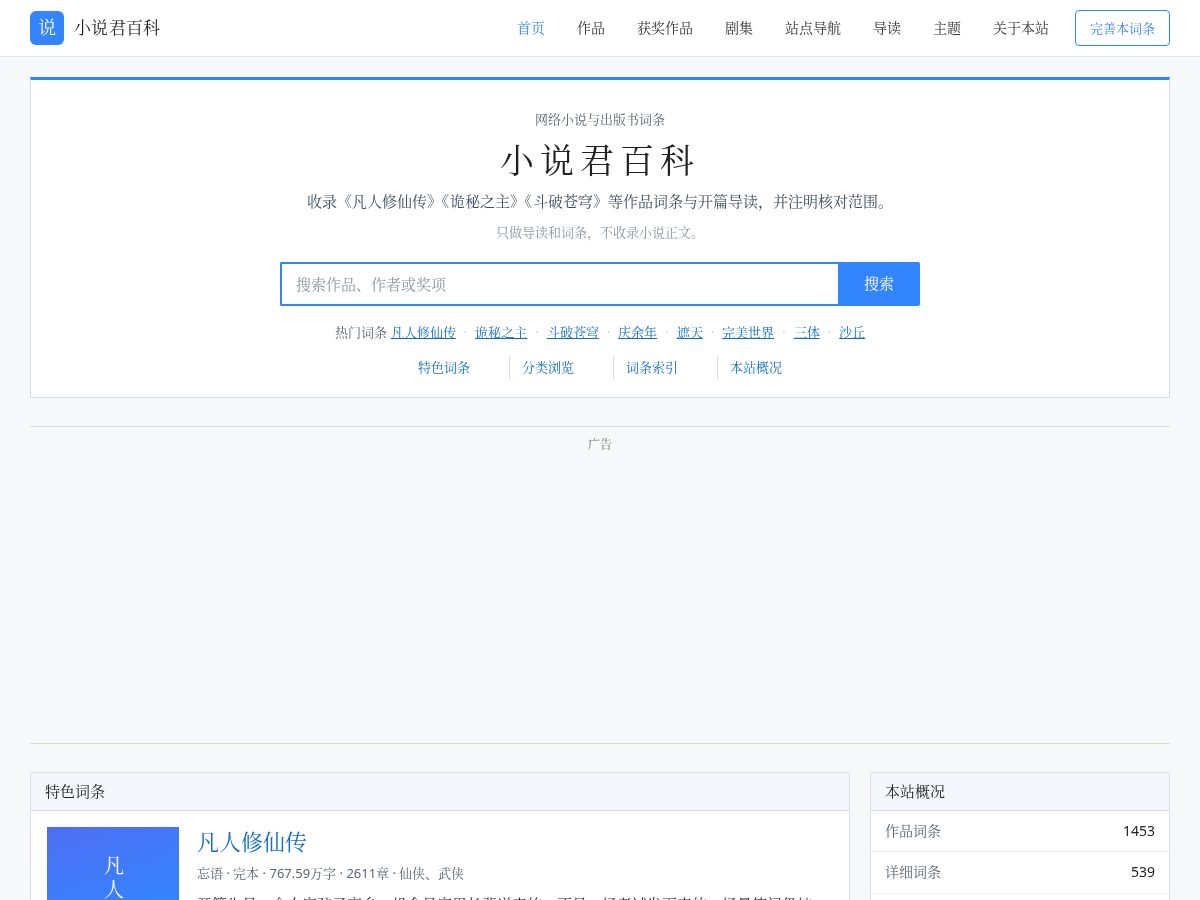Click the 特色词条 panel header
The image size is (1200, 900).
[440, 792]
